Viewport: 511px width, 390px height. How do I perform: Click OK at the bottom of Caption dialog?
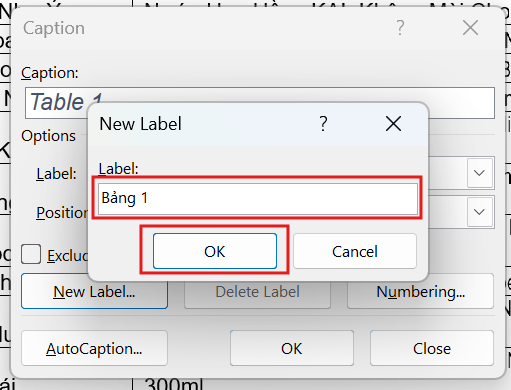pyautogui.click(x=292, y=348)
